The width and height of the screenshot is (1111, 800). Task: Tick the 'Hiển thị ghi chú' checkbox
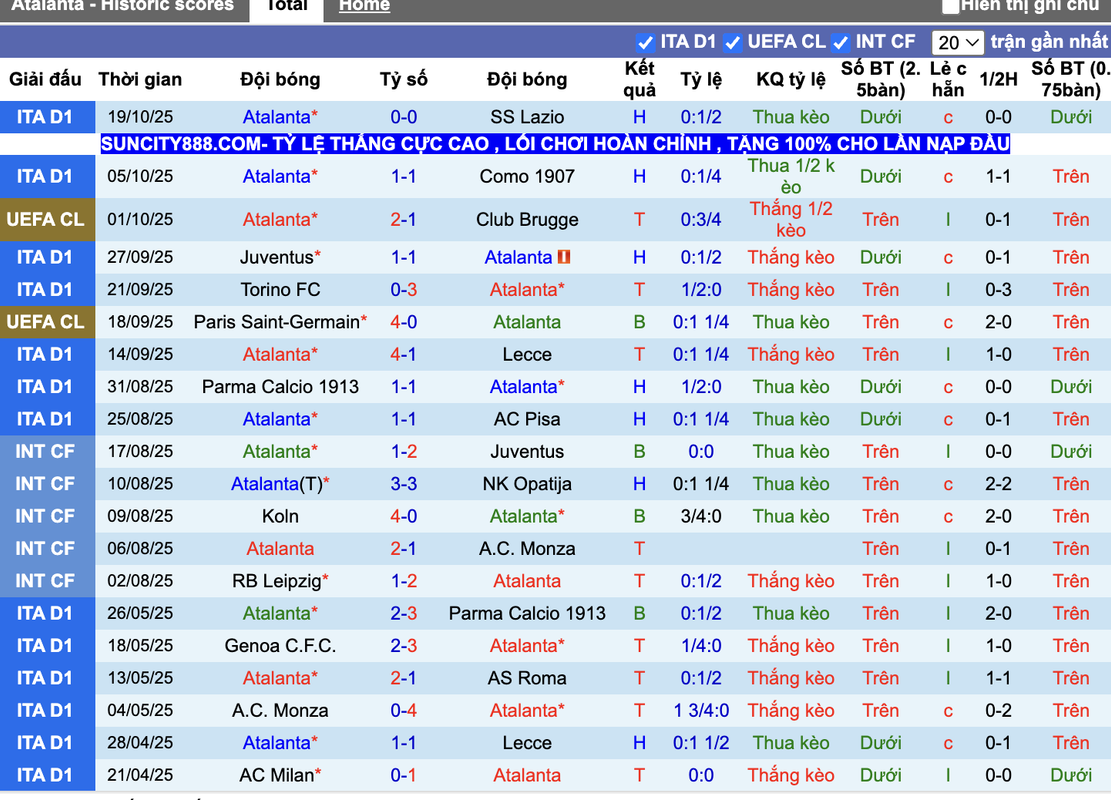tap(951, 6)
